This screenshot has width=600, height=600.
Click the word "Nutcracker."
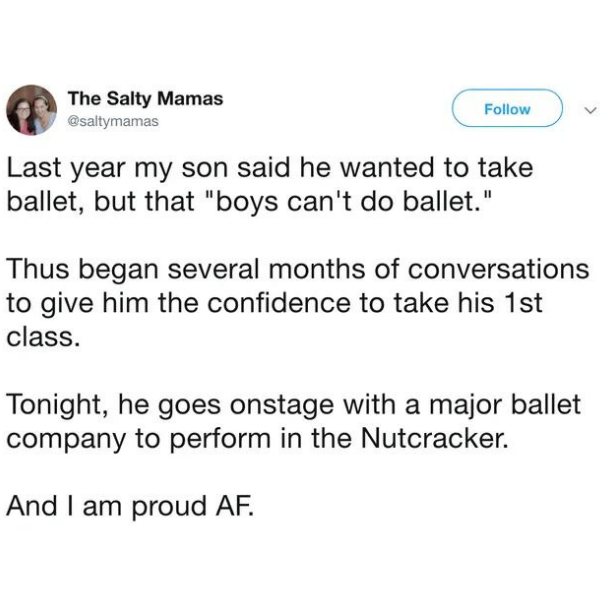tap(435, 438)
